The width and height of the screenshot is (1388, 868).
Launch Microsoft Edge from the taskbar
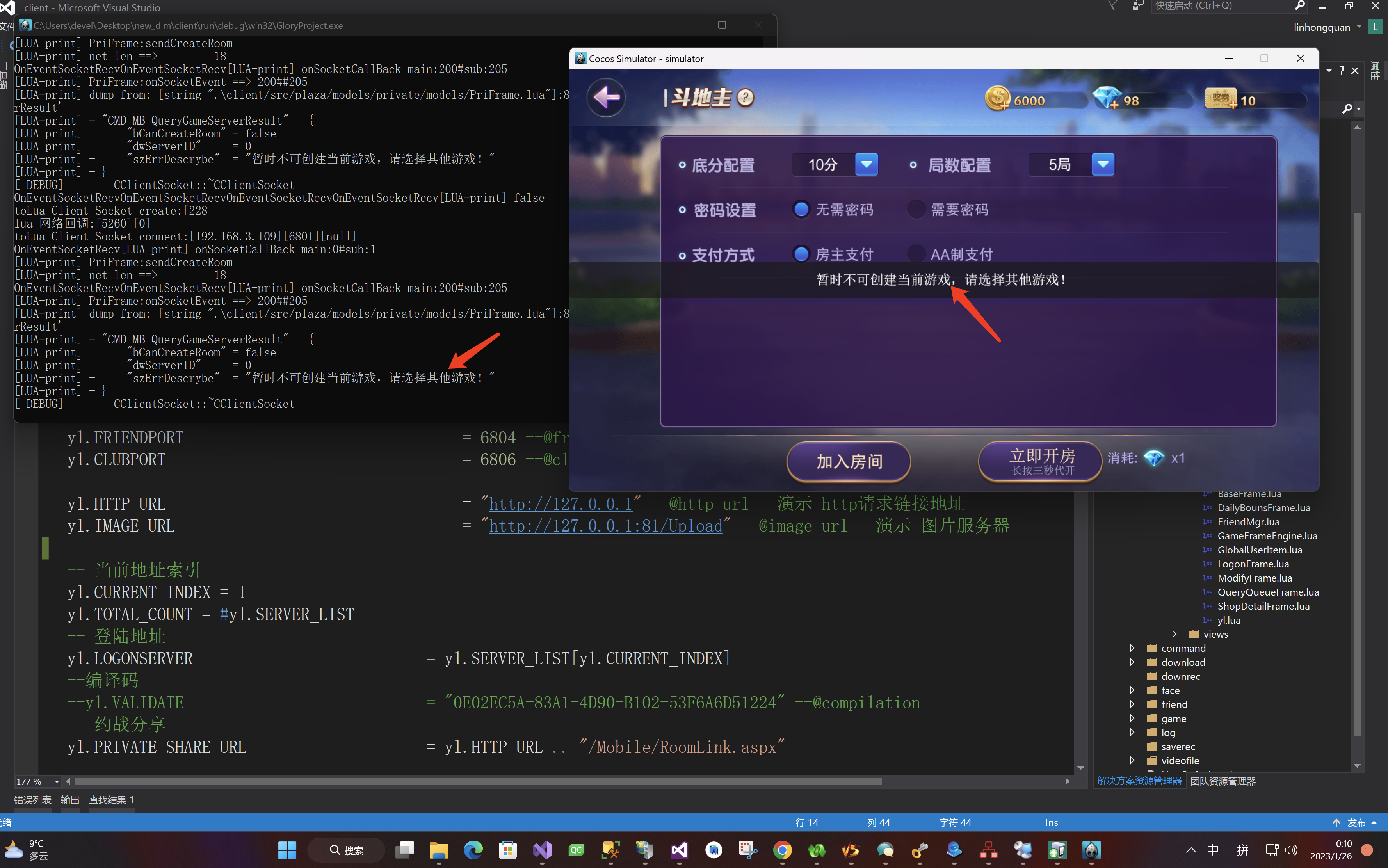(473, 850)
